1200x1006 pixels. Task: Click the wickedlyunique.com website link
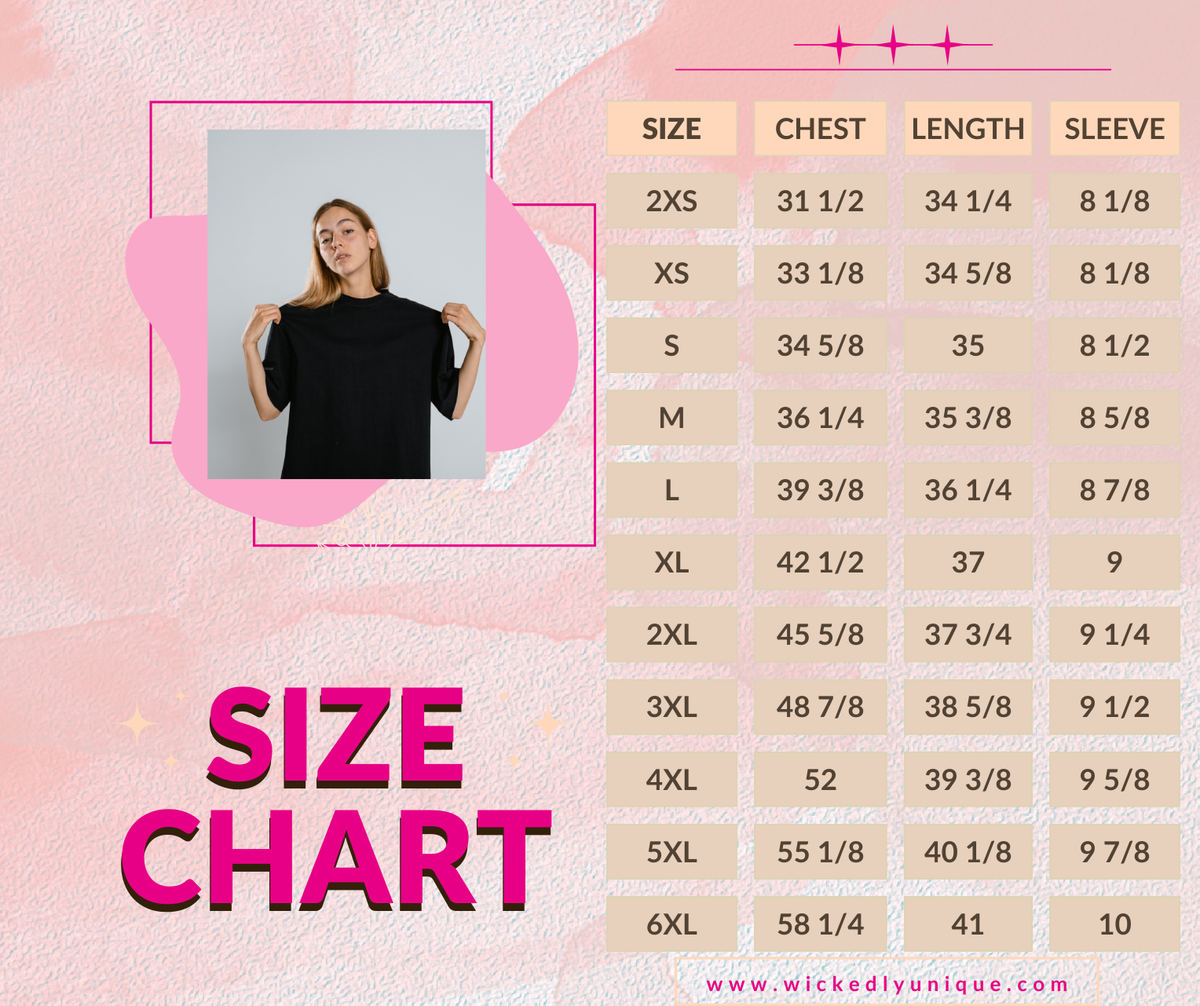point(887,984)
